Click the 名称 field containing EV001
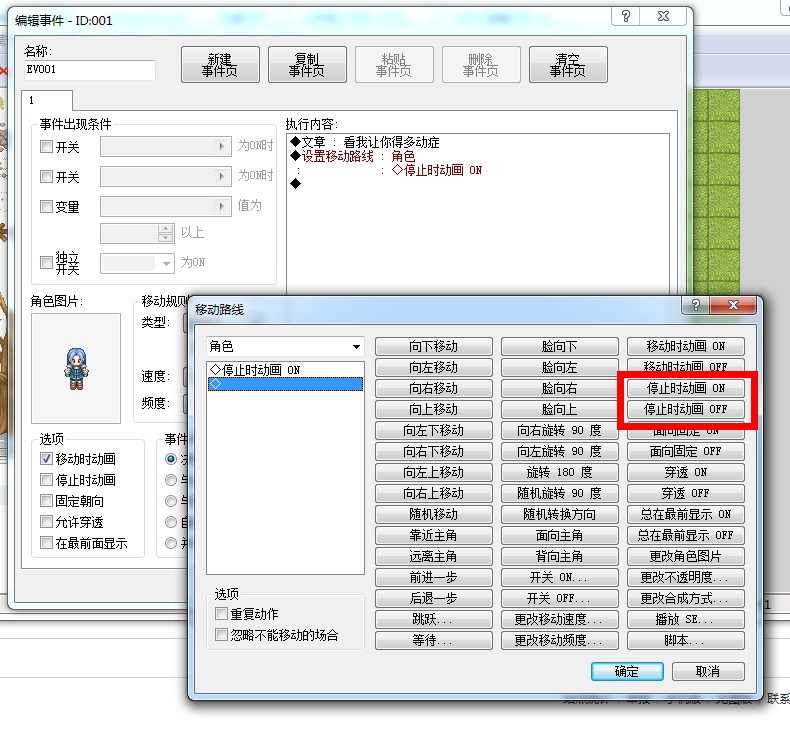 89,70
